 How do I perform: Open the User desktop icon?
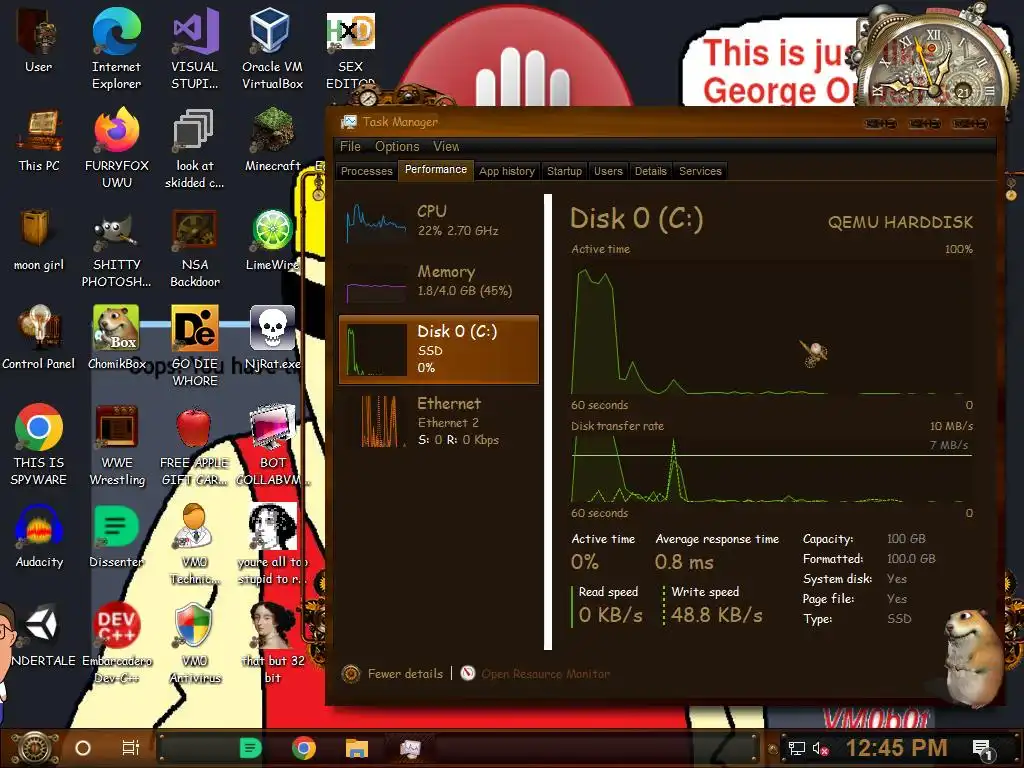point(38,40)
